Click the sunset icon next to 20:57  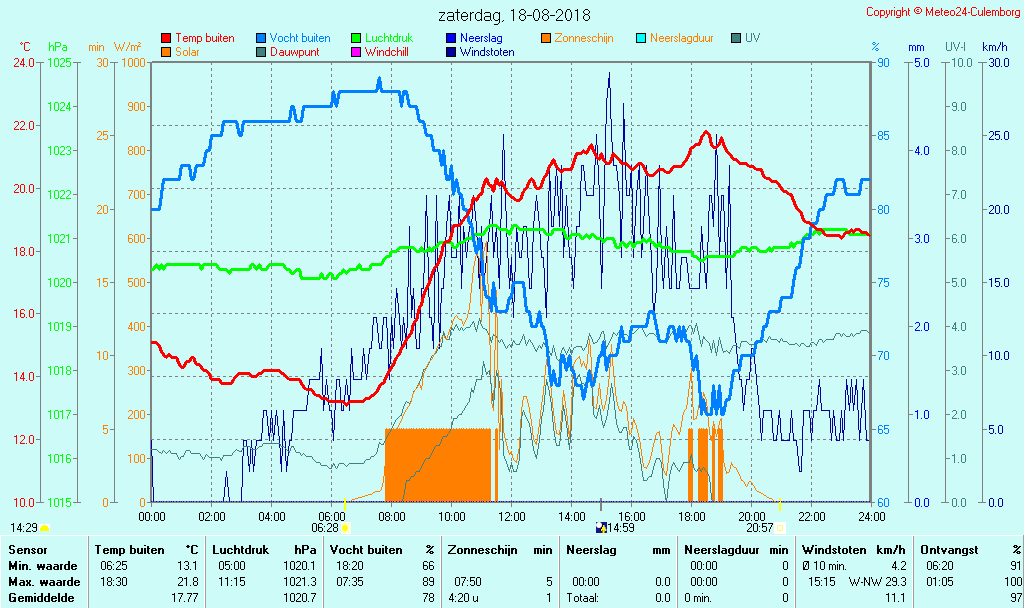tap(780, 528)
